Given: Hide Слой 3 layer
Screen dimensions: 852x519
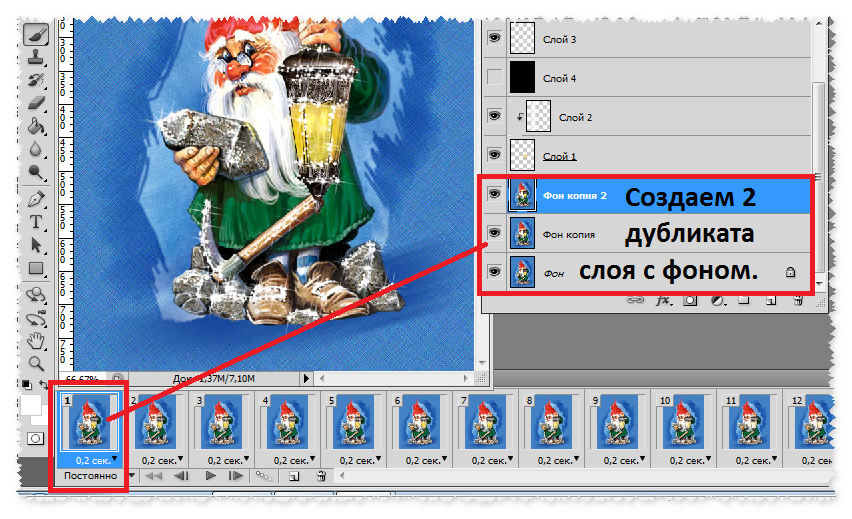Looking at the screenshot, I should click(494, 37).
